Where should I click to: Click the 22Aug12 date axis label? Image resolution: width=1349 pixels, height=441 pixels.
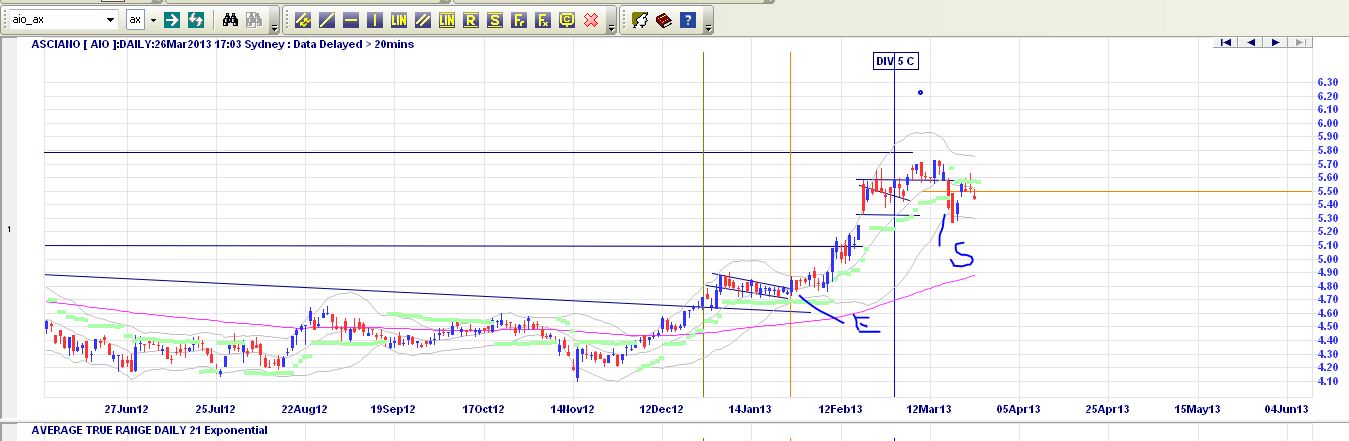(x=305, y=409)
